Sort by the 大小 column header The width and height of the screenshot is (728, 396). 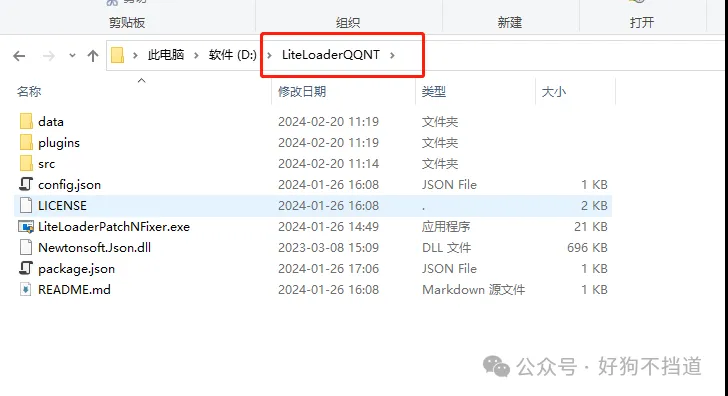(x=554, y=91)
